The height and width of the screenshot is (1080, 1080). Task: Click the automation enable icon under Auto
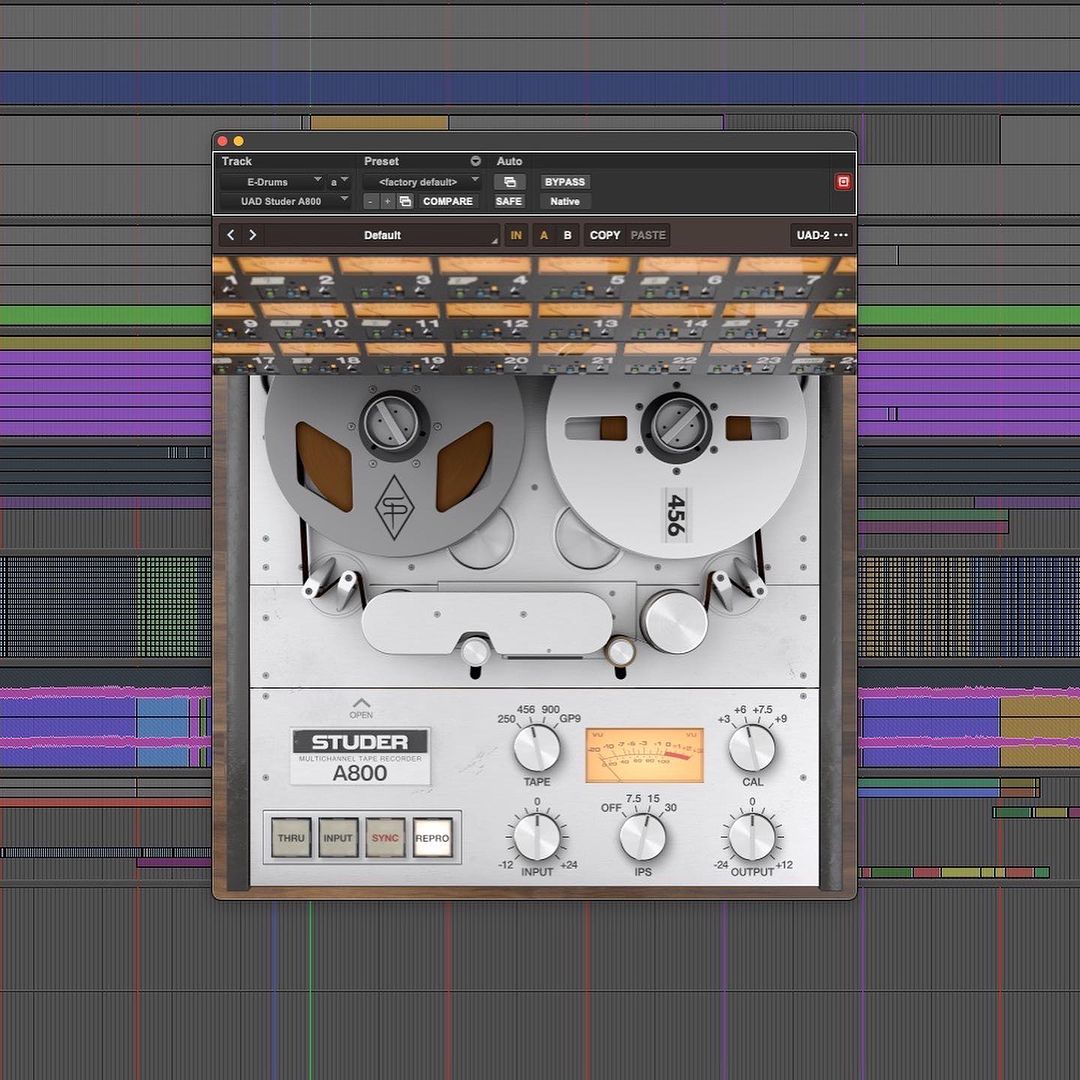pyautogui.click(x=510, y=182)
